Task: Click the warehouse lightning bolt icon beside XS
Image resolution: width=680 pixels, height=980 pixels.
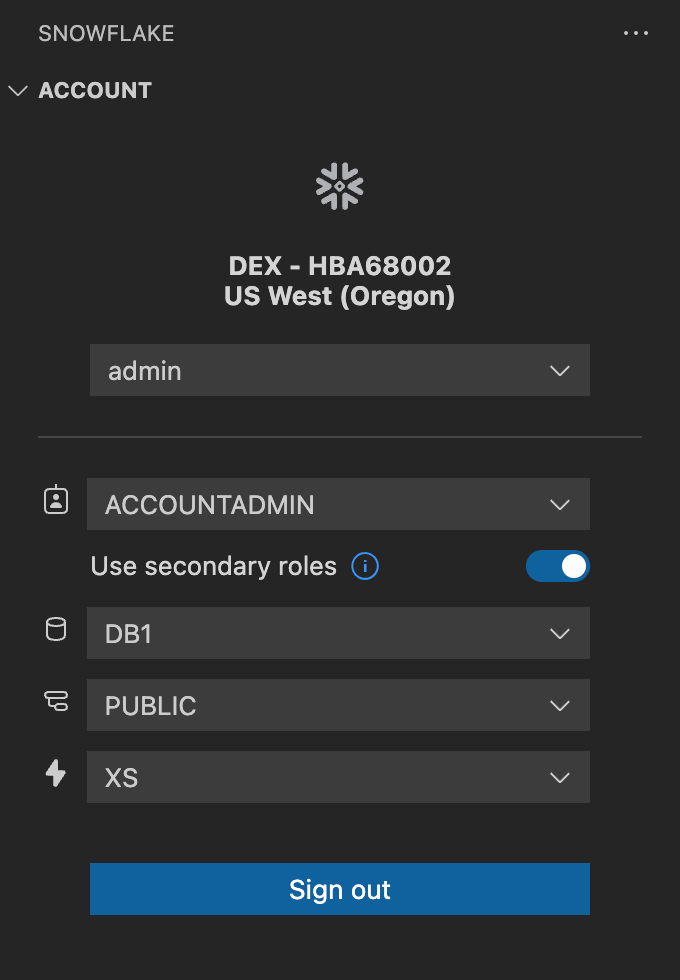Action: pyautogui.click(x=55, y=773)
